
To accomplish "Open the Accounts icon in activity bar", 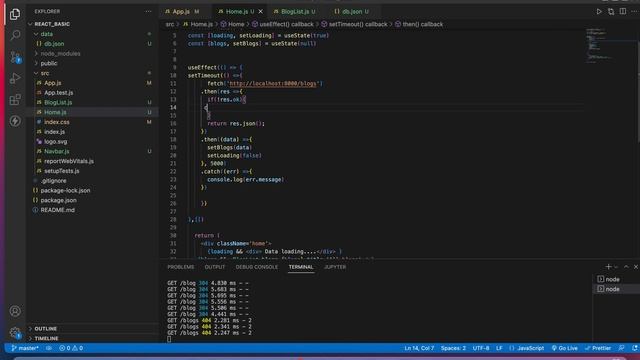I will pyautogui.click(x=15, y=311).
